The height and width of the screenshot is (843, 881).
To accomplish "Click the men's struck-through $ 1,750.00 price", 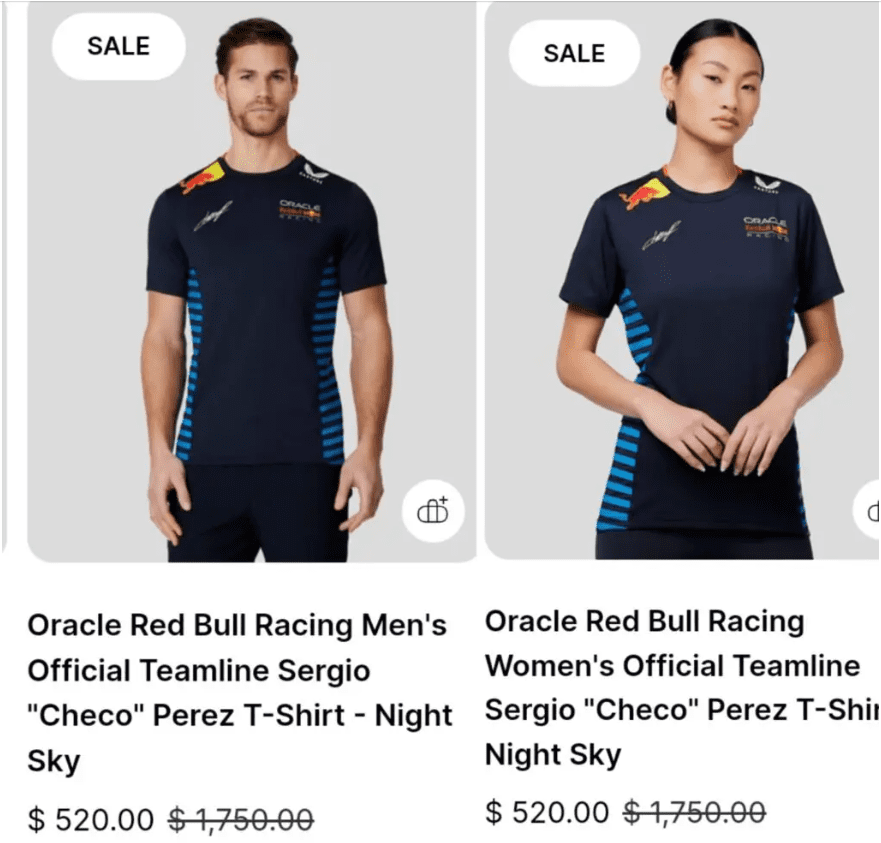I will 241,819.
